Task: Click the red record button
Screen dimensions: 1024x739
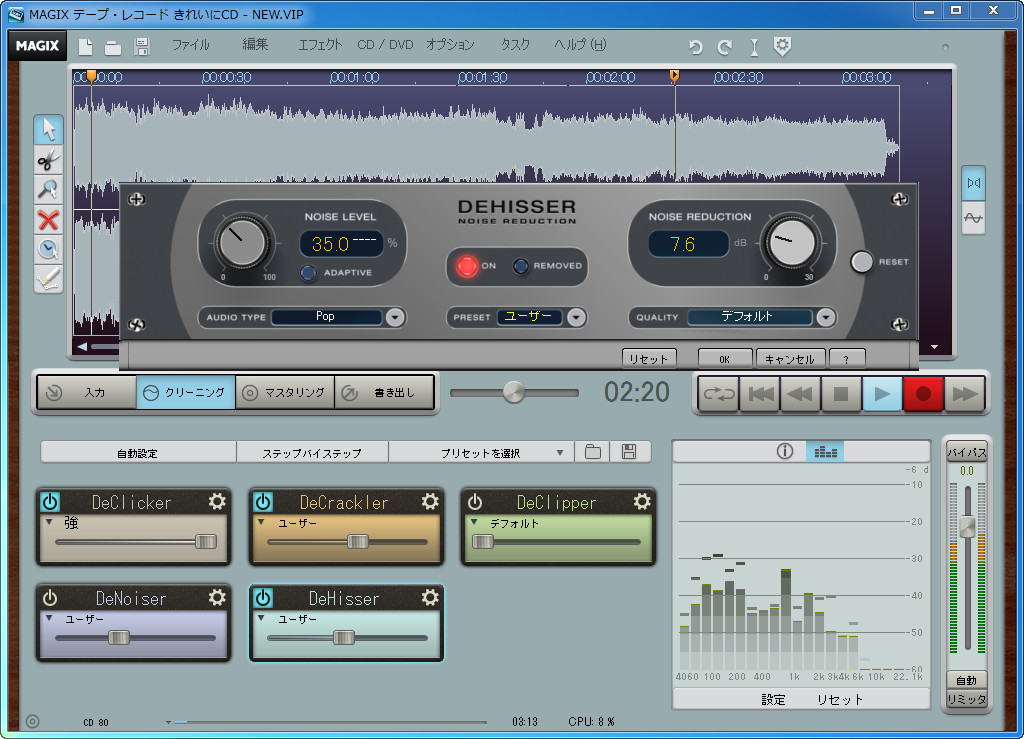Action: click(923, 394)
